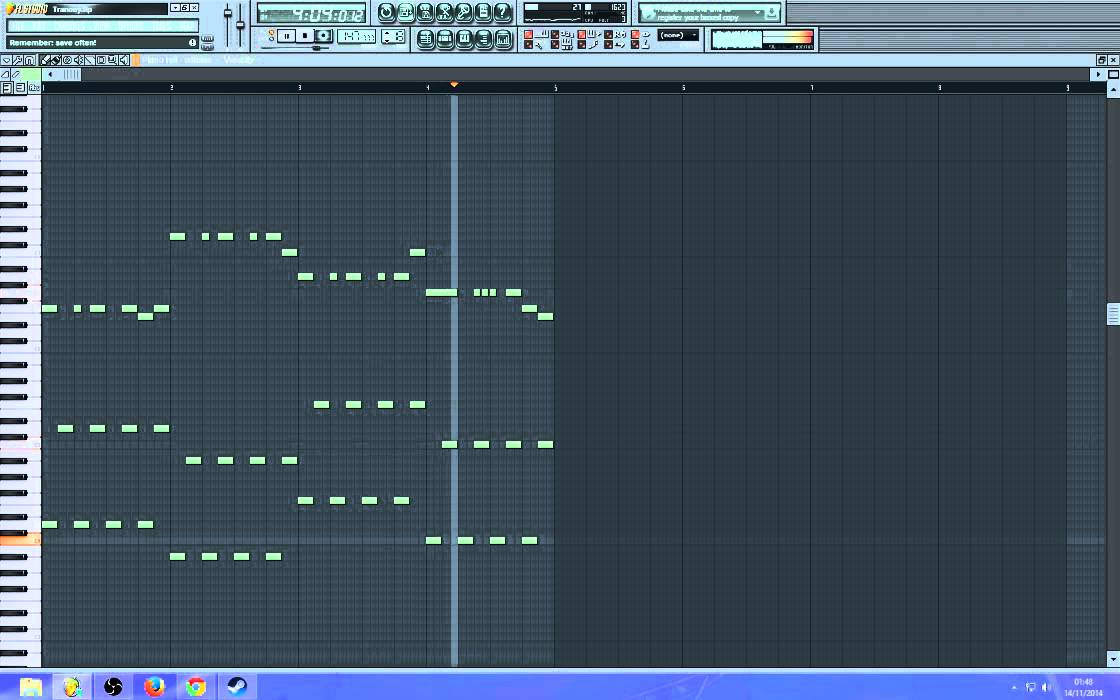Toggle the Abc note labels button
1120x700 pixels.
34,88
